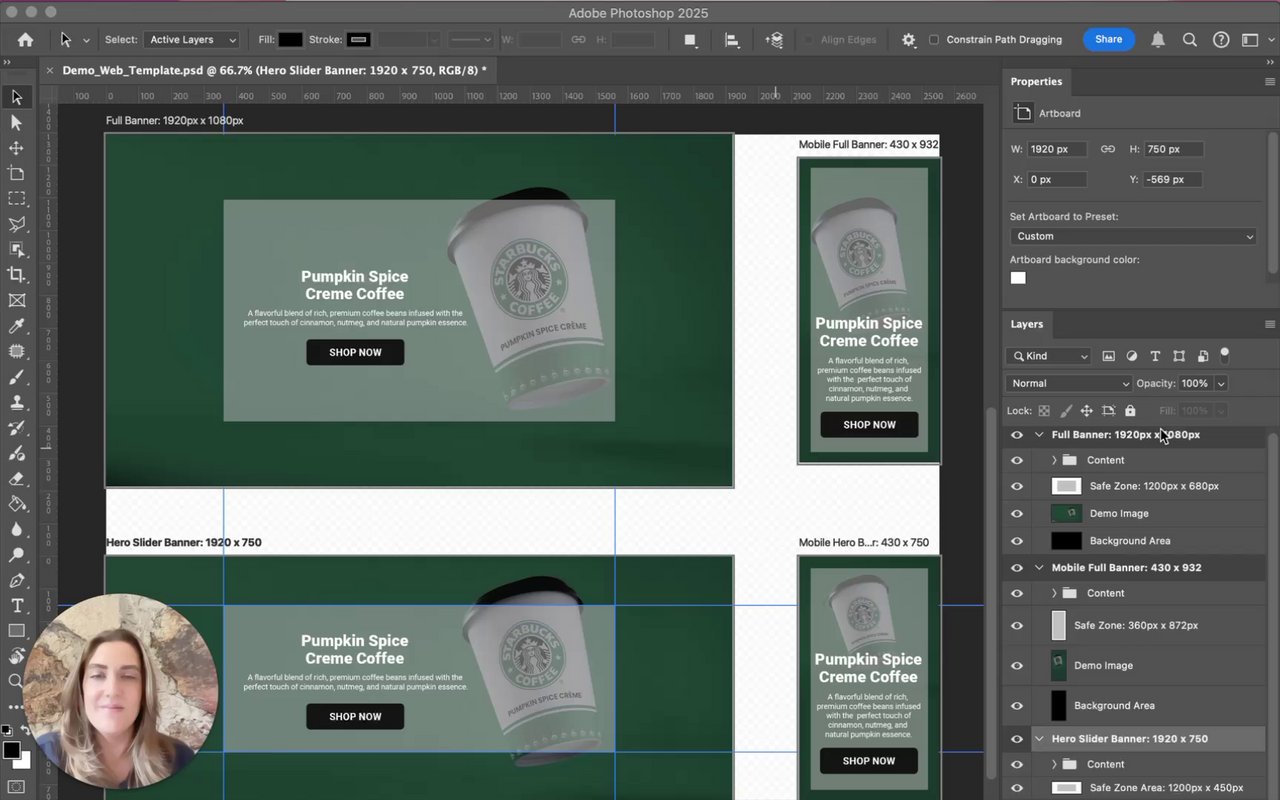Viewport: 1280px width, 800px height.
Task: Choose the Clone Stamp tool
Action: coord(16,402)
